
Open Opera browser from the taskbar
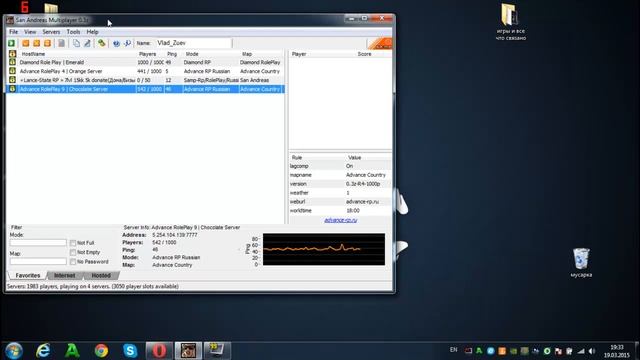(159, 351)
